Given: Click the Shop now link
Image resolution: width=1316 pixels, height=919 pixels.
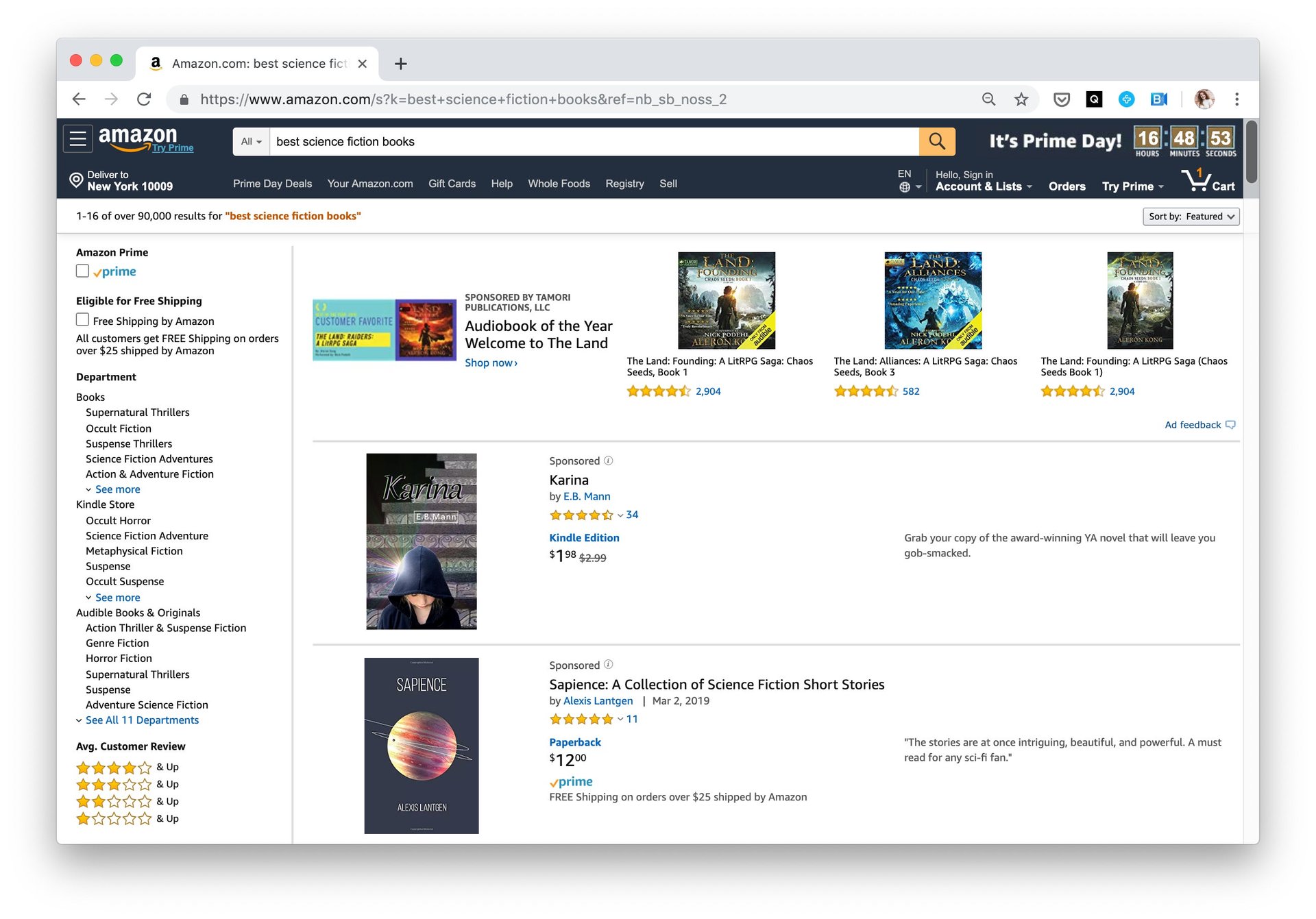Looking at the screenshot, I should (491, 363).
